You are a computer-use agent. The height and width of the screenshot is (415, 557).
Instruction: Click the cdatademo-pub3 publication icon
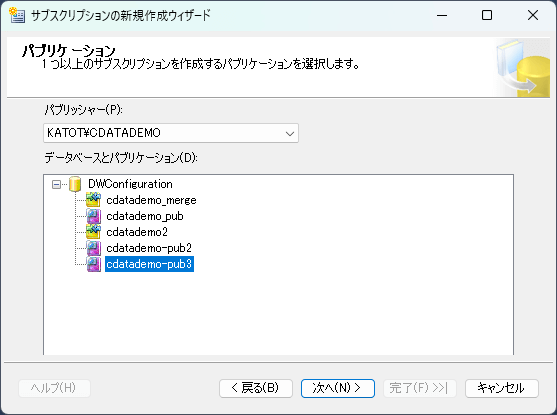point(94,264)
